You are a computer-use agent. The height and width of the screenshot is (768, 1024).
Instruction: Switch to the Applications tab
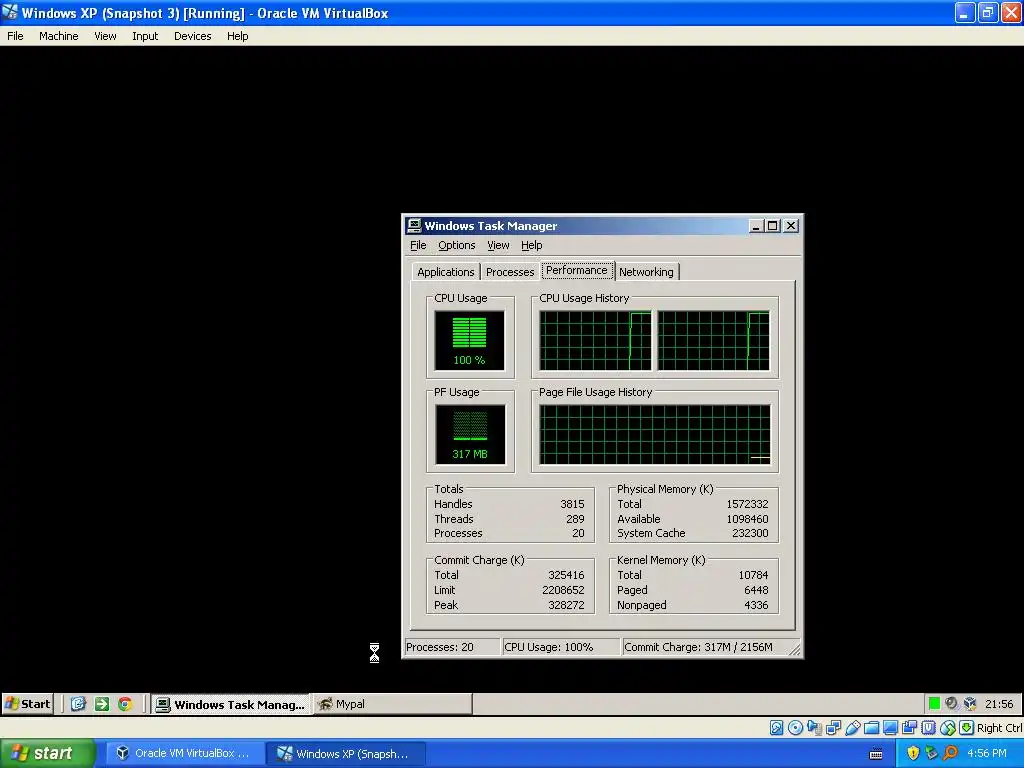tap(446, 272)
